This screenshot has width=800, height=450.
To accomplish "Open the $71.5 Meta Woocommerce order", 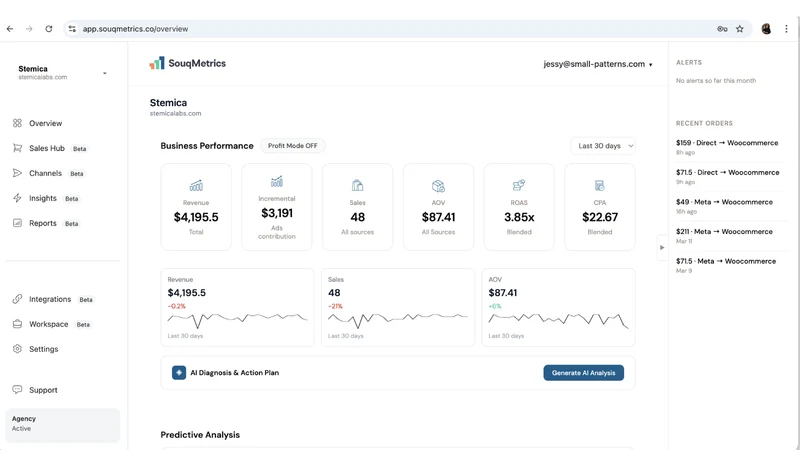I will [x=727, y=265].
